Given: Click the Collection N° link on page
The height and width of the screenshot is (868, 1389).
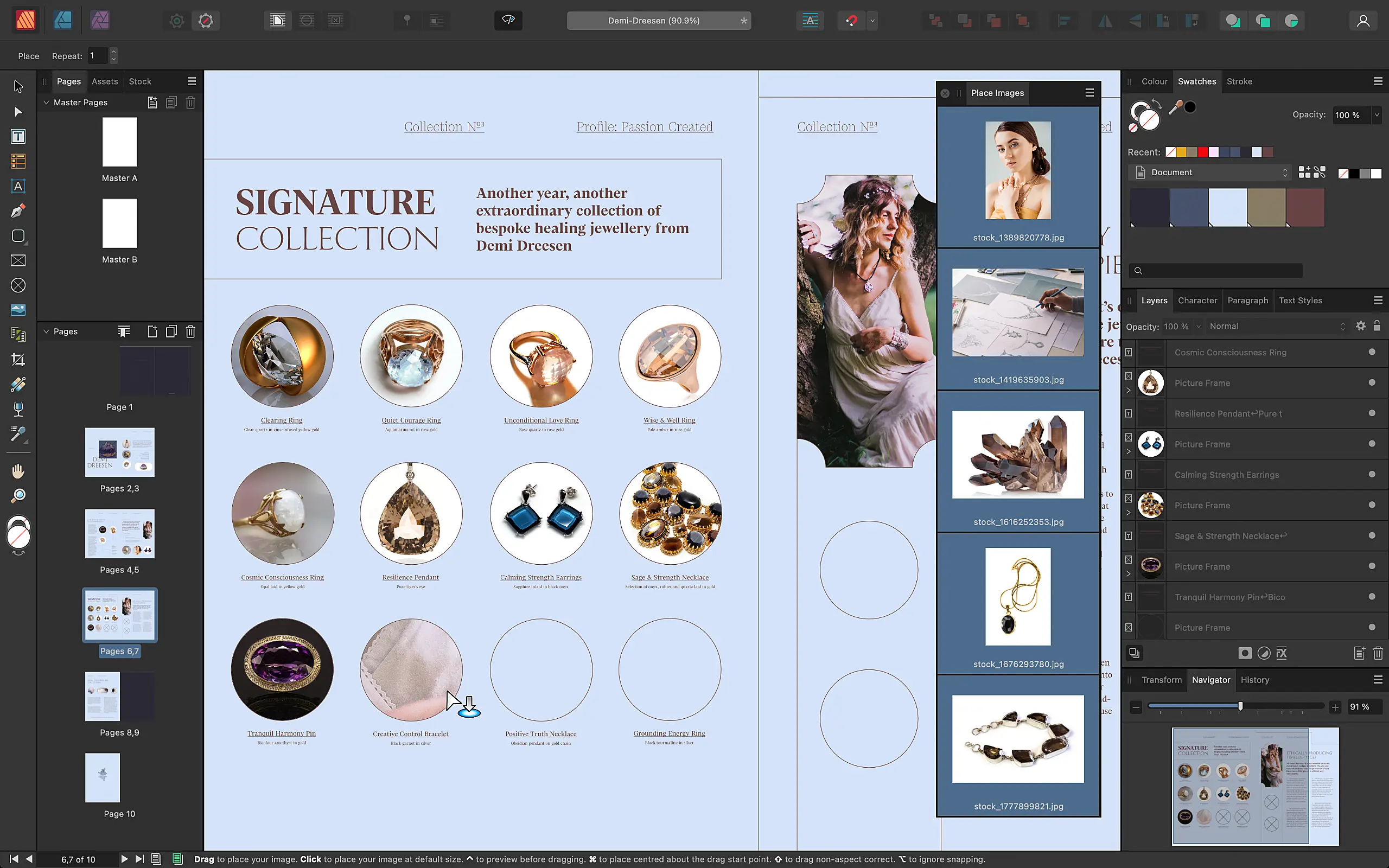Looking at the screenshot, I should [444, 126].
